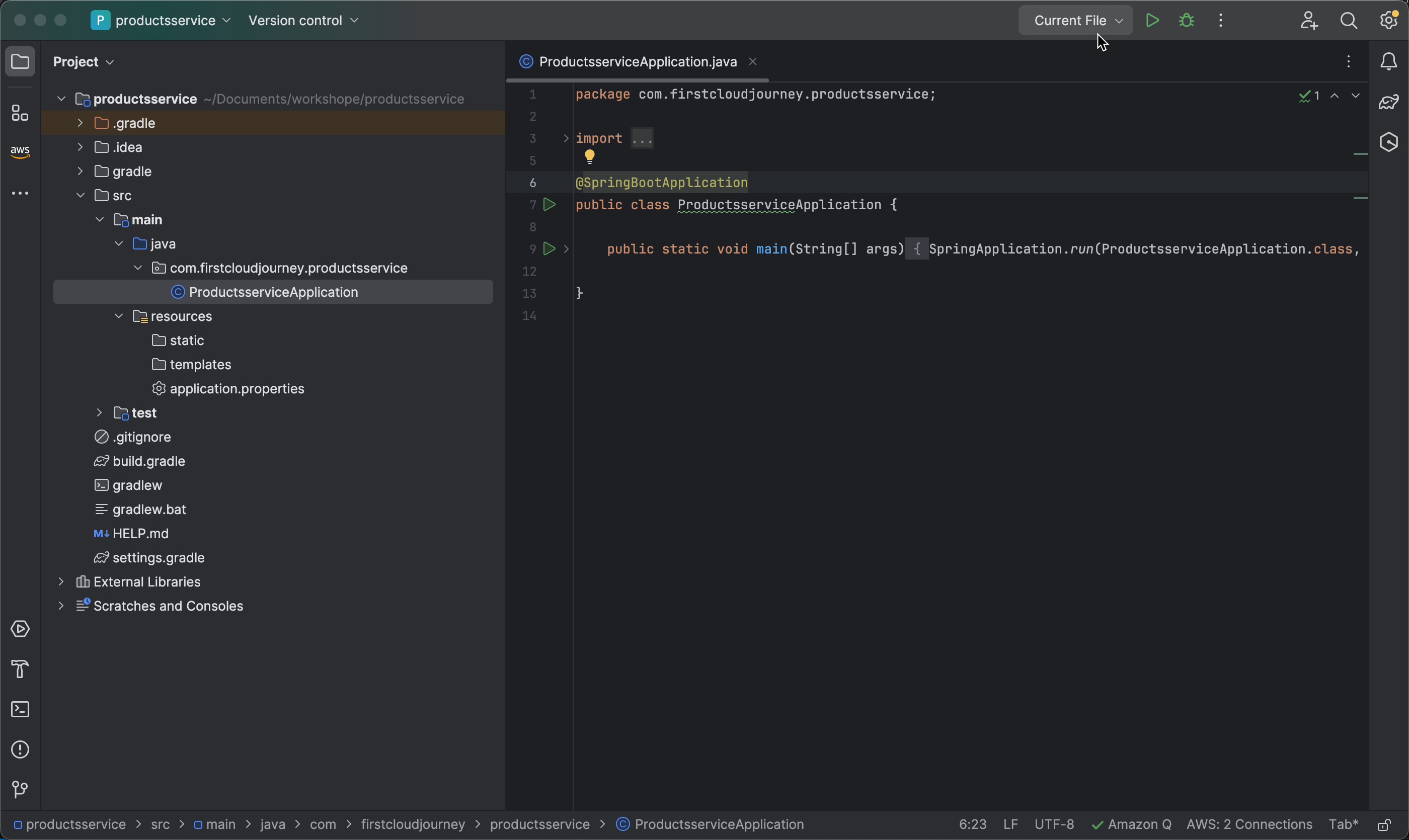Click the Tab* indent indicator
This screenshot has width=1409, height=840.
[1343, 824]
